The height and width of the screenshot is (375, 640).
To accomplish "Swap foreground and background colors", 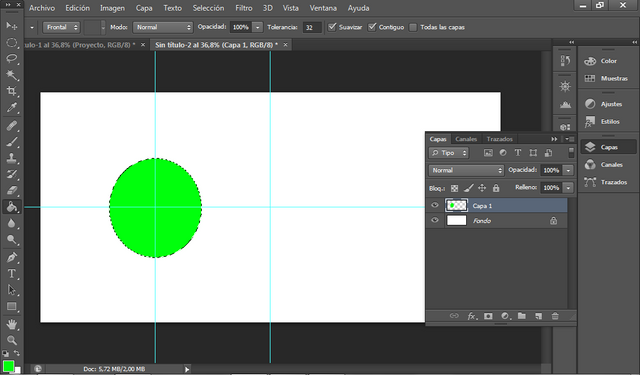I will click(x=17, y=353).
